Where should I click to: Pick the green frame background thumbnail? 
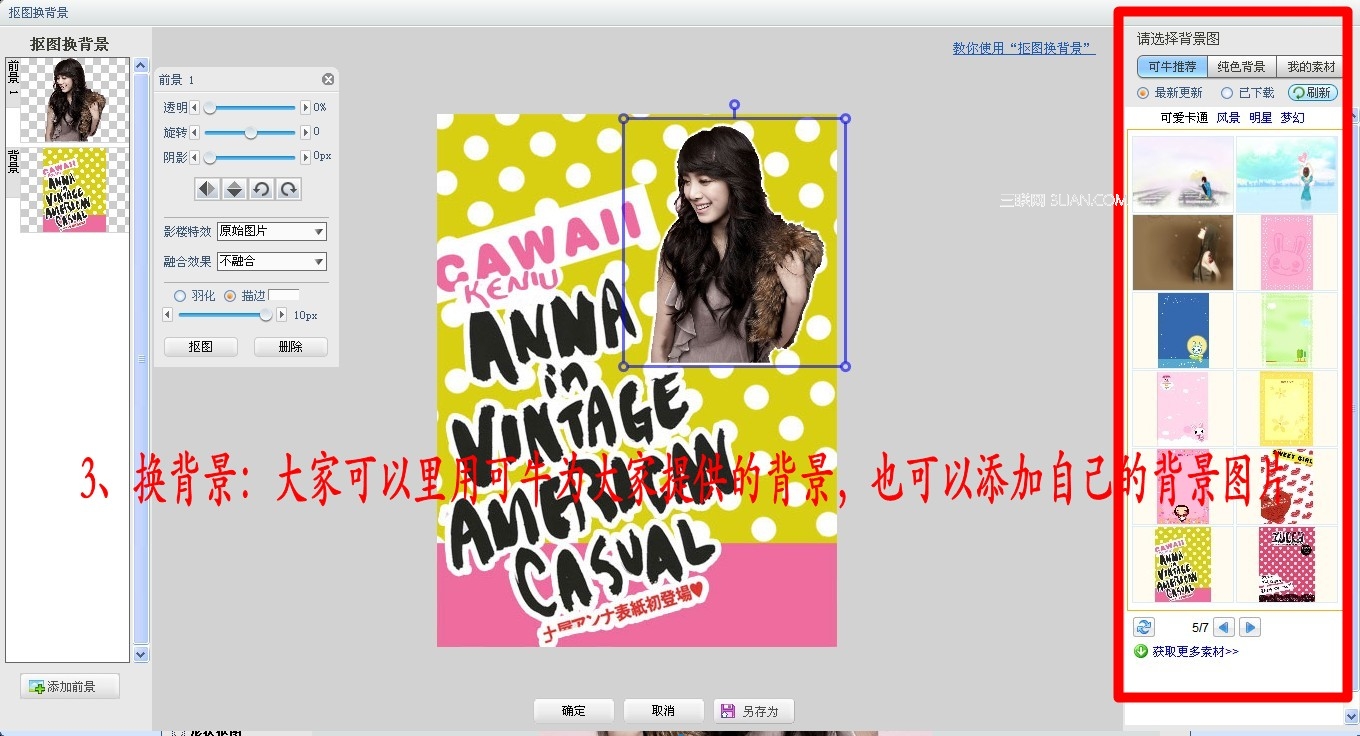(1287, 330)
